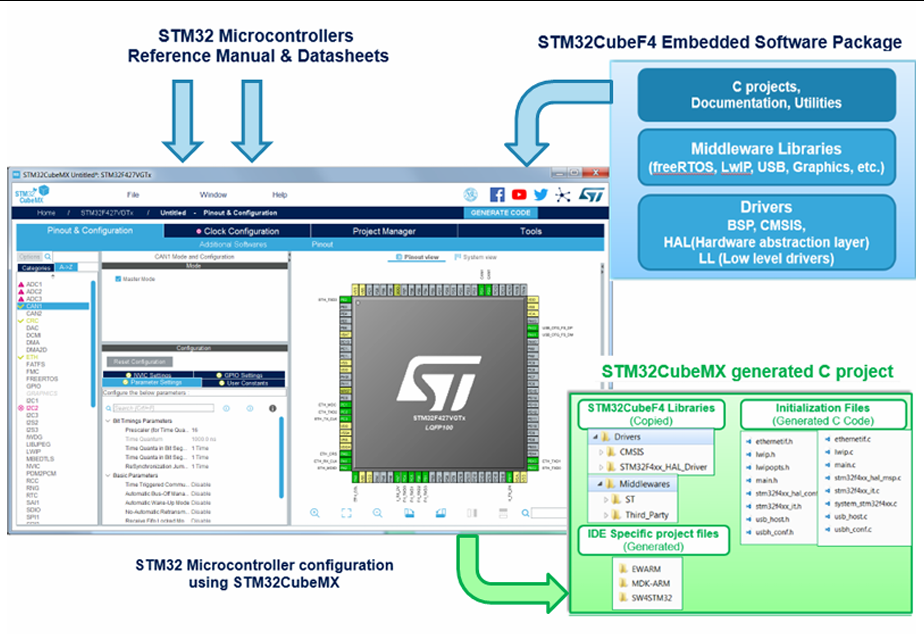Click the Reset Configuration button
Screen dimensions: 924x634
pyautogui.click(x=140, y=361)
